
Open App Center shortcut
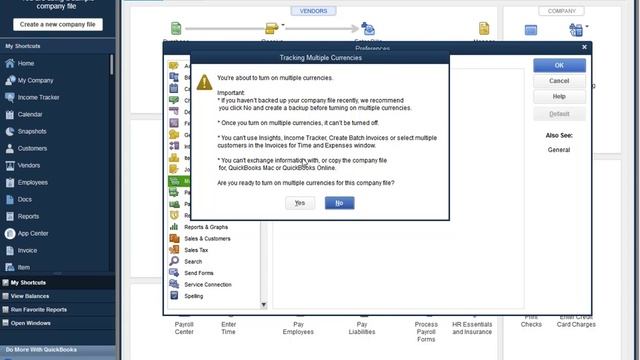point(33,233)
